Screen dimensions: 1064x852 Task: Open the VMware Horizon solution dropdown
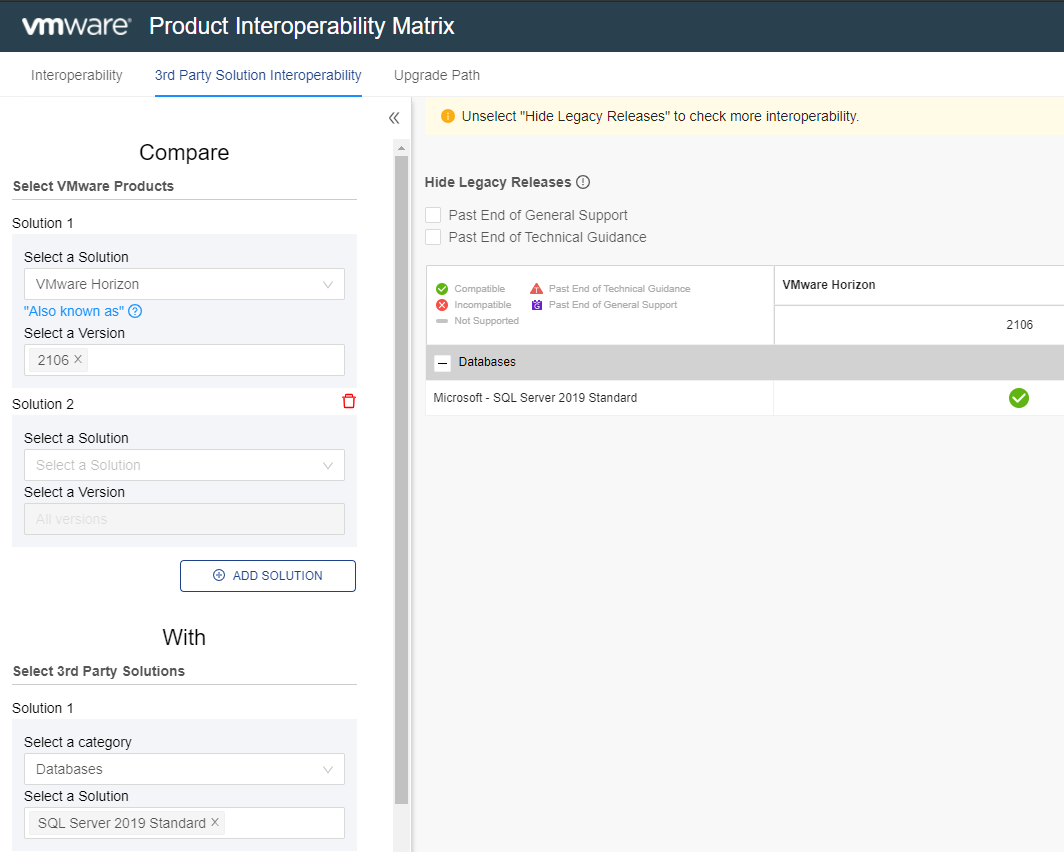tap(184, 284)
